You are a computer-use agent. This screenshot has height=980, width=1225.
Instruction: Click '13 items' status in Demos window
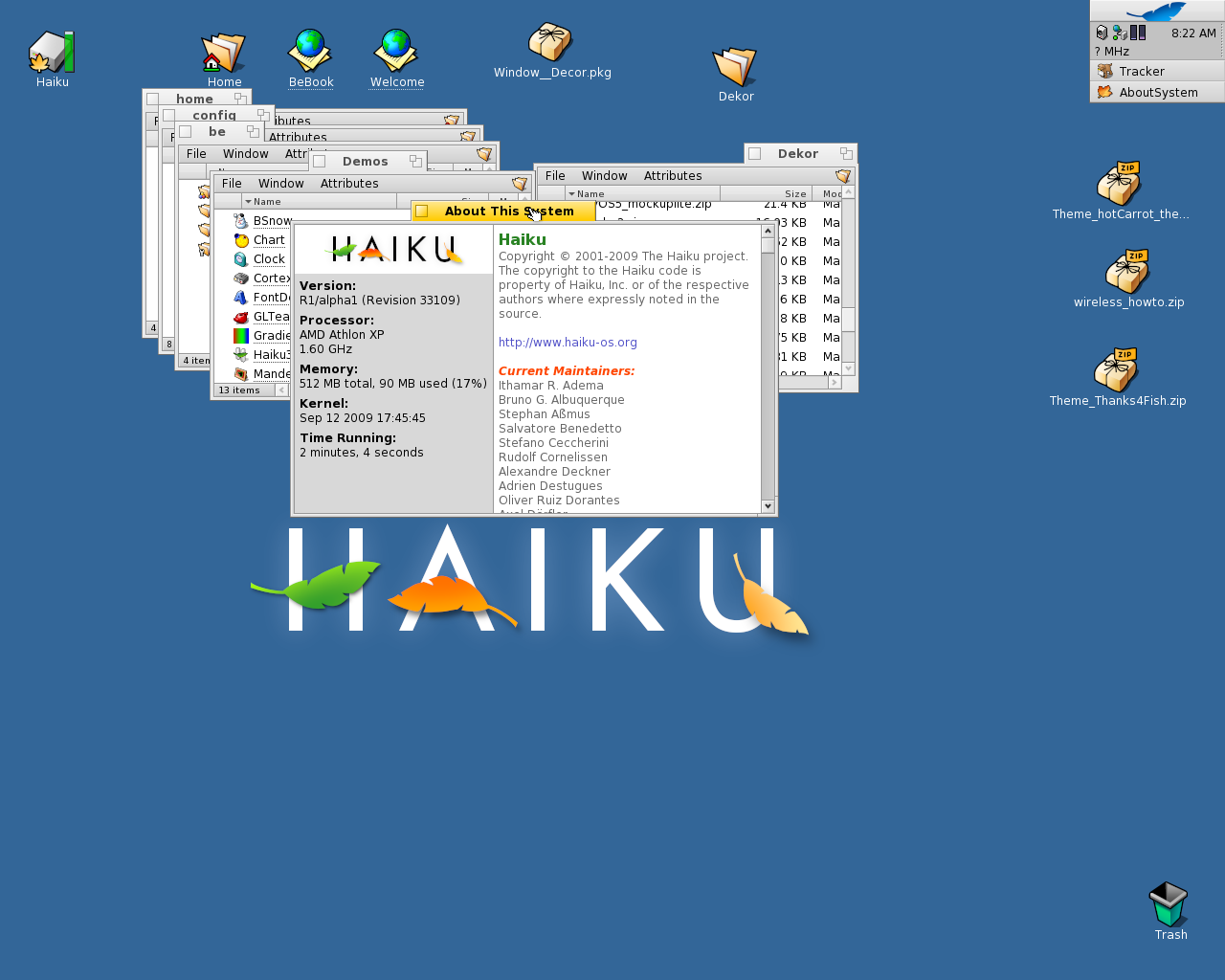pos(239,390)
